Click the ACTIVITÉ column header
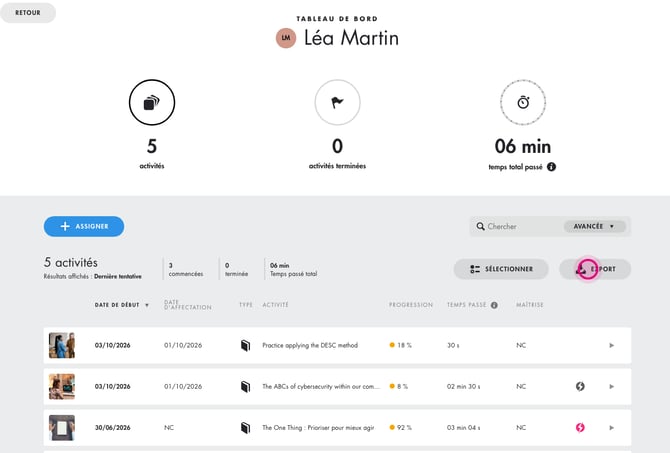 tap(275, 305)
